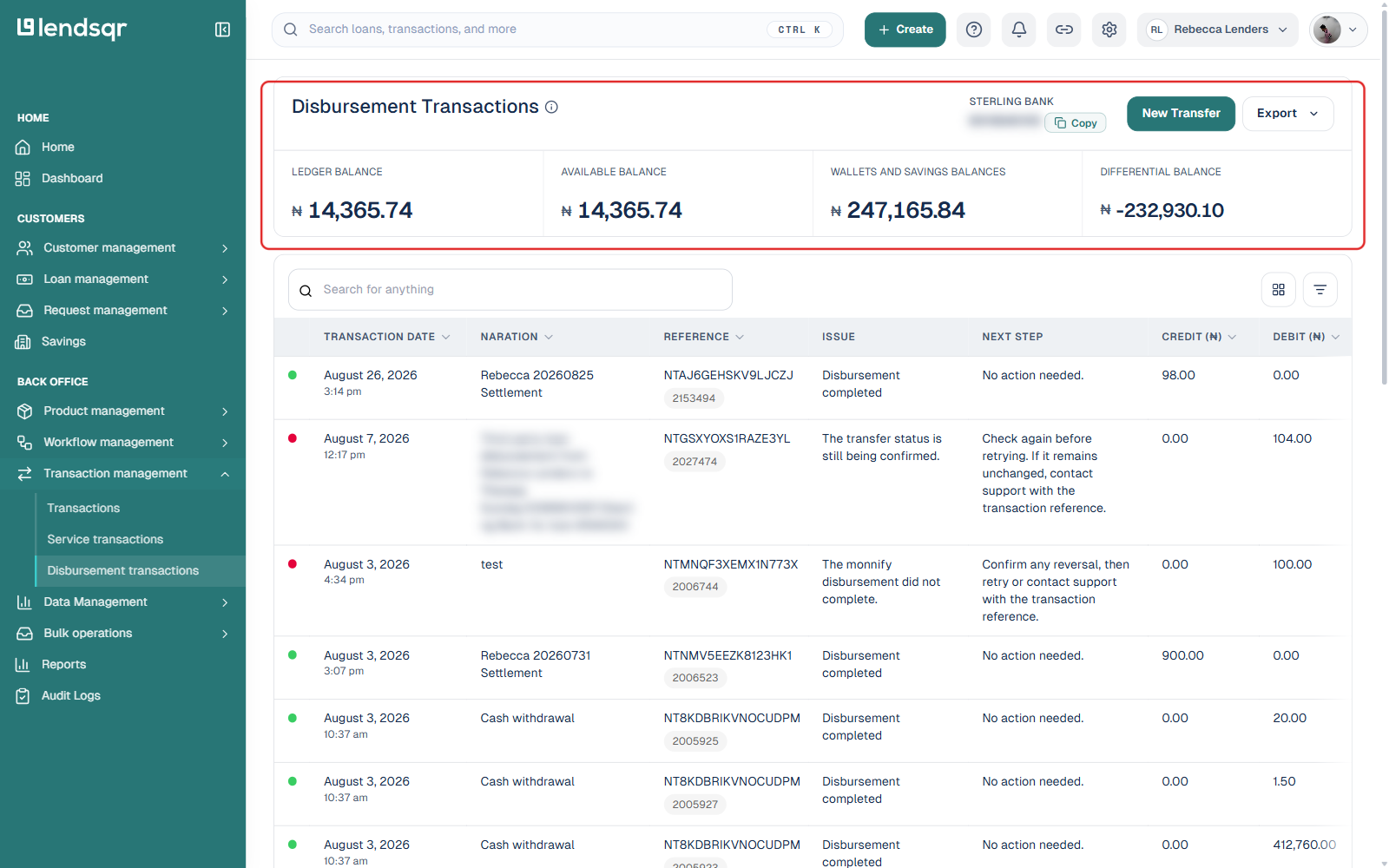
Task: Expand Data Management chevron
Action: pos(225,602)
